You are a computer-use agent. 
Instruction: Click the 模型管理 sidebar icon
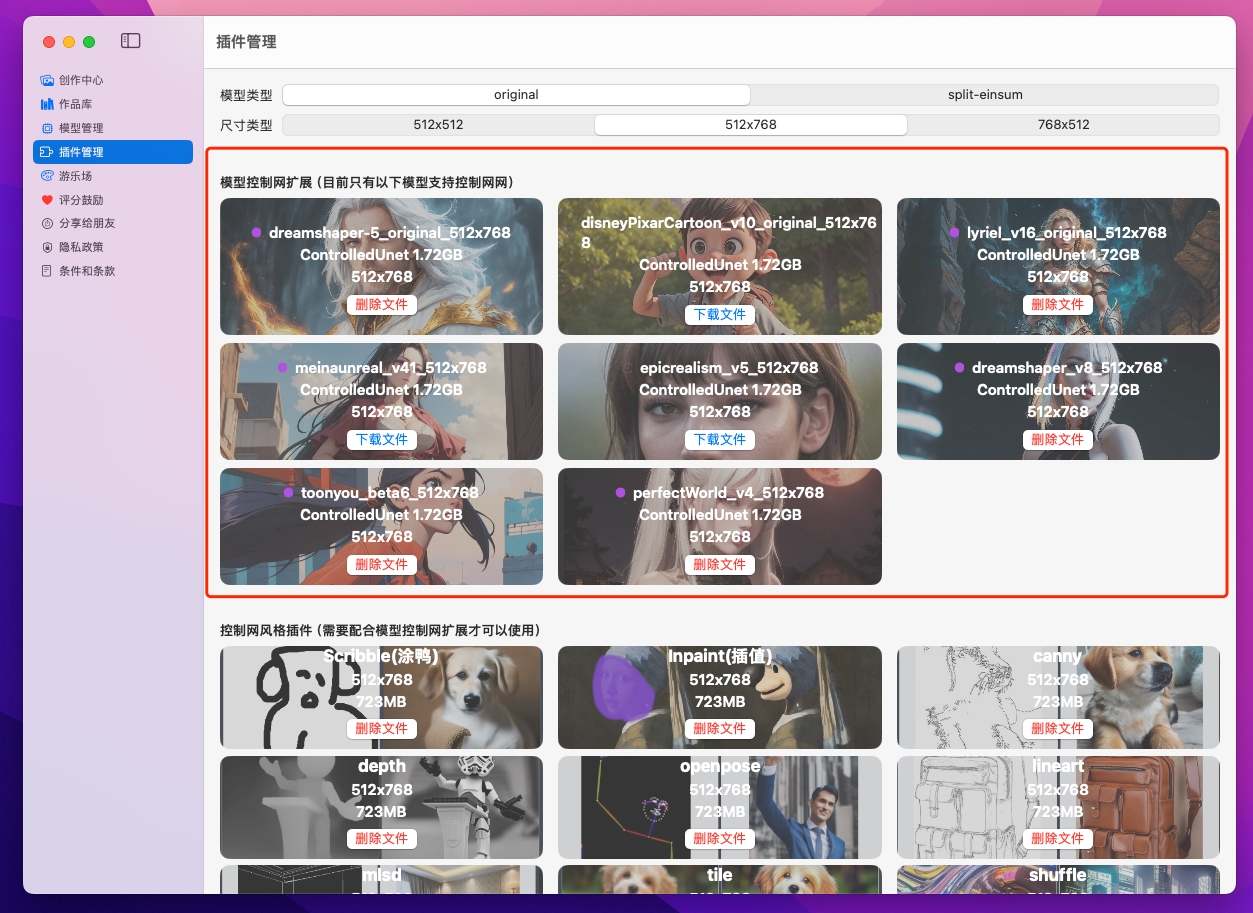tap(47, 128)
